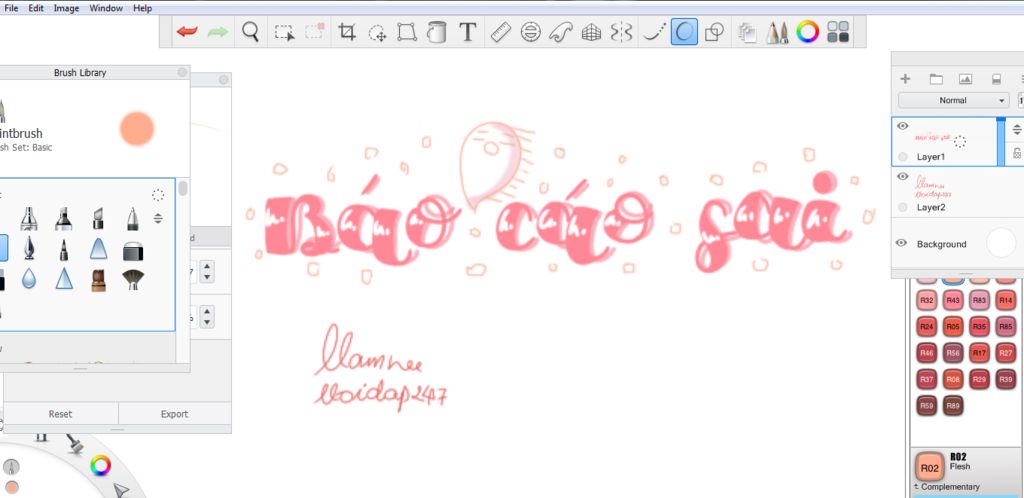Open the Perspective Guide tool
The width and height of the screenshot is (1024, 498).
[x=591, y=32]
